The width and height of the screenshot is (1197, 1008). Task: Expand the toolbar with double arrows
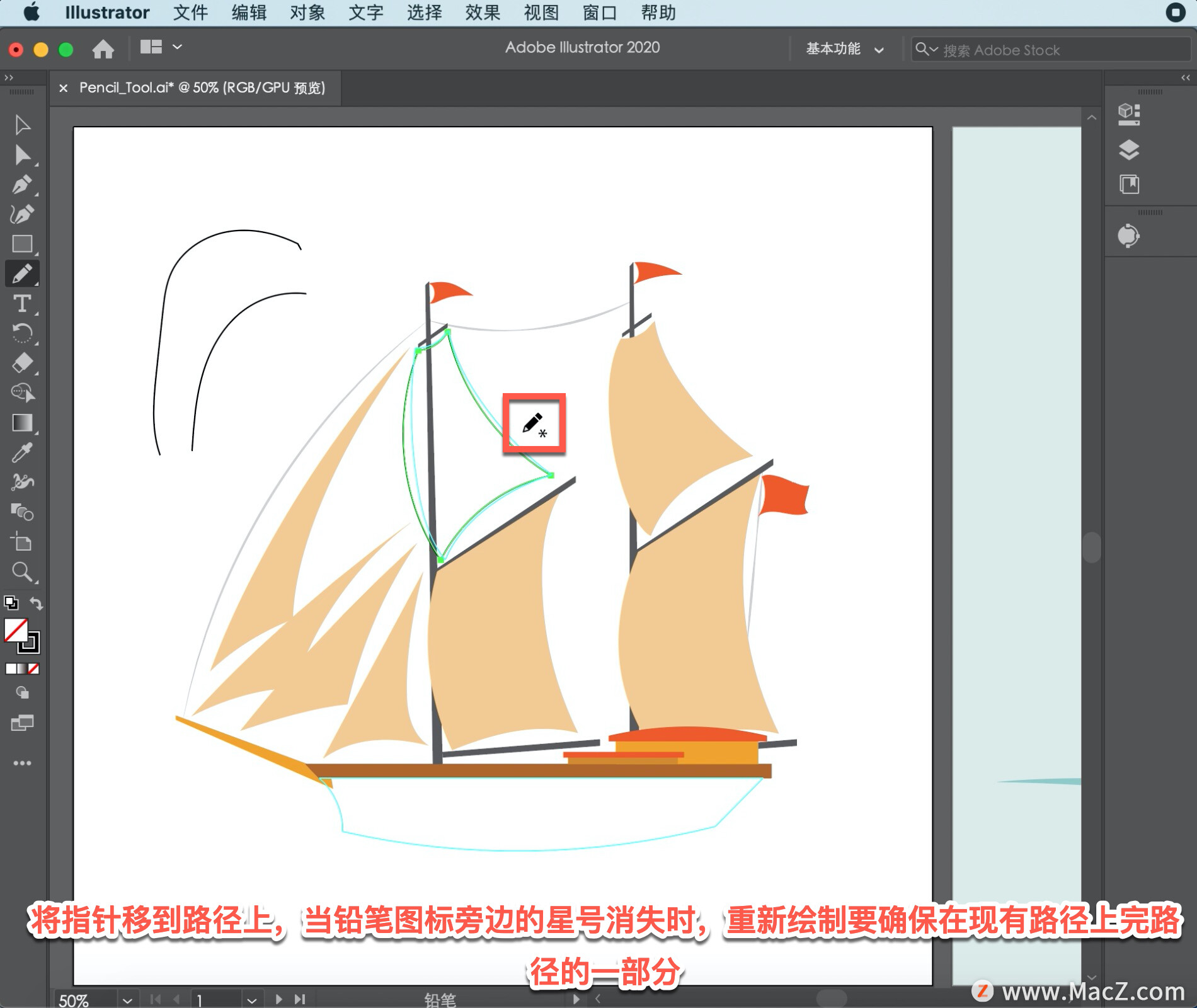point(8,77)
